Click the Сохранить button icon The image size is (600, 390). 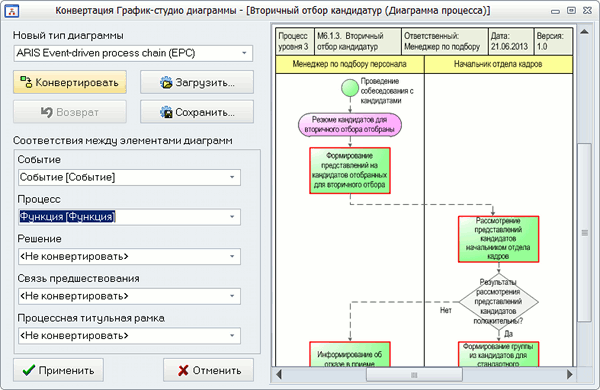pos(166,112)
